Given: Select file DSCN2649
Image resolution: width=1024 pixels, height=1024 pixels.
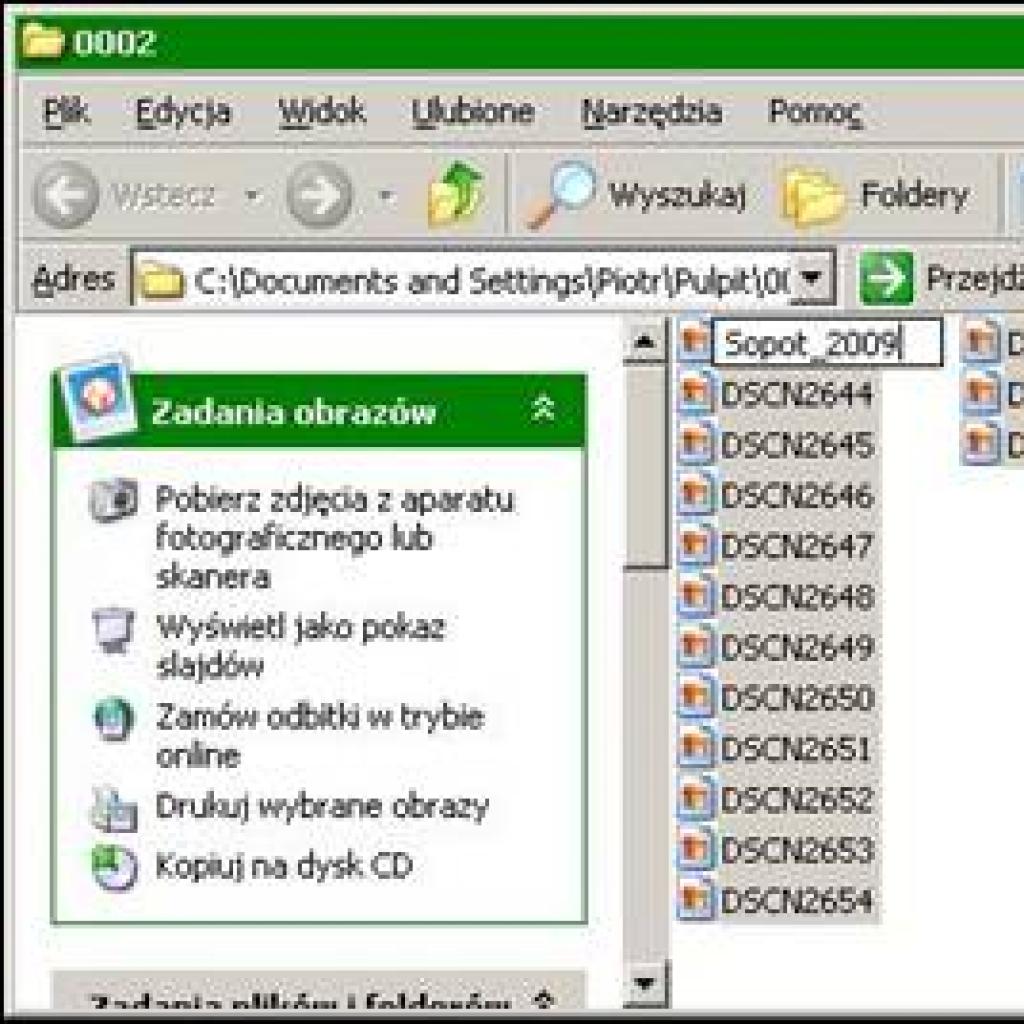Looking at the screenshot, I should [x=797, y=648].
